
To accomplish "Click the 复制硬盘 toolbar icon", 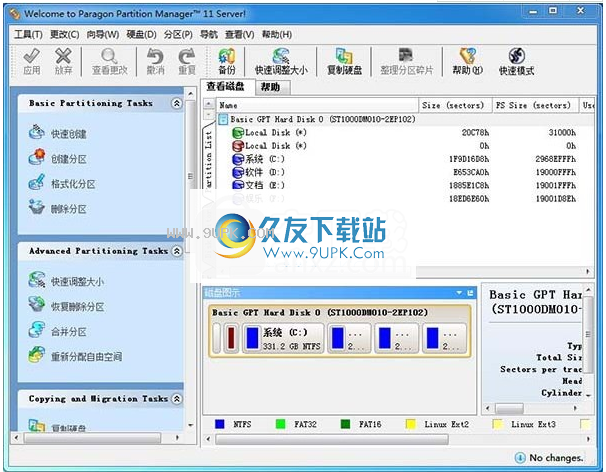I will [x=344, y=56].
